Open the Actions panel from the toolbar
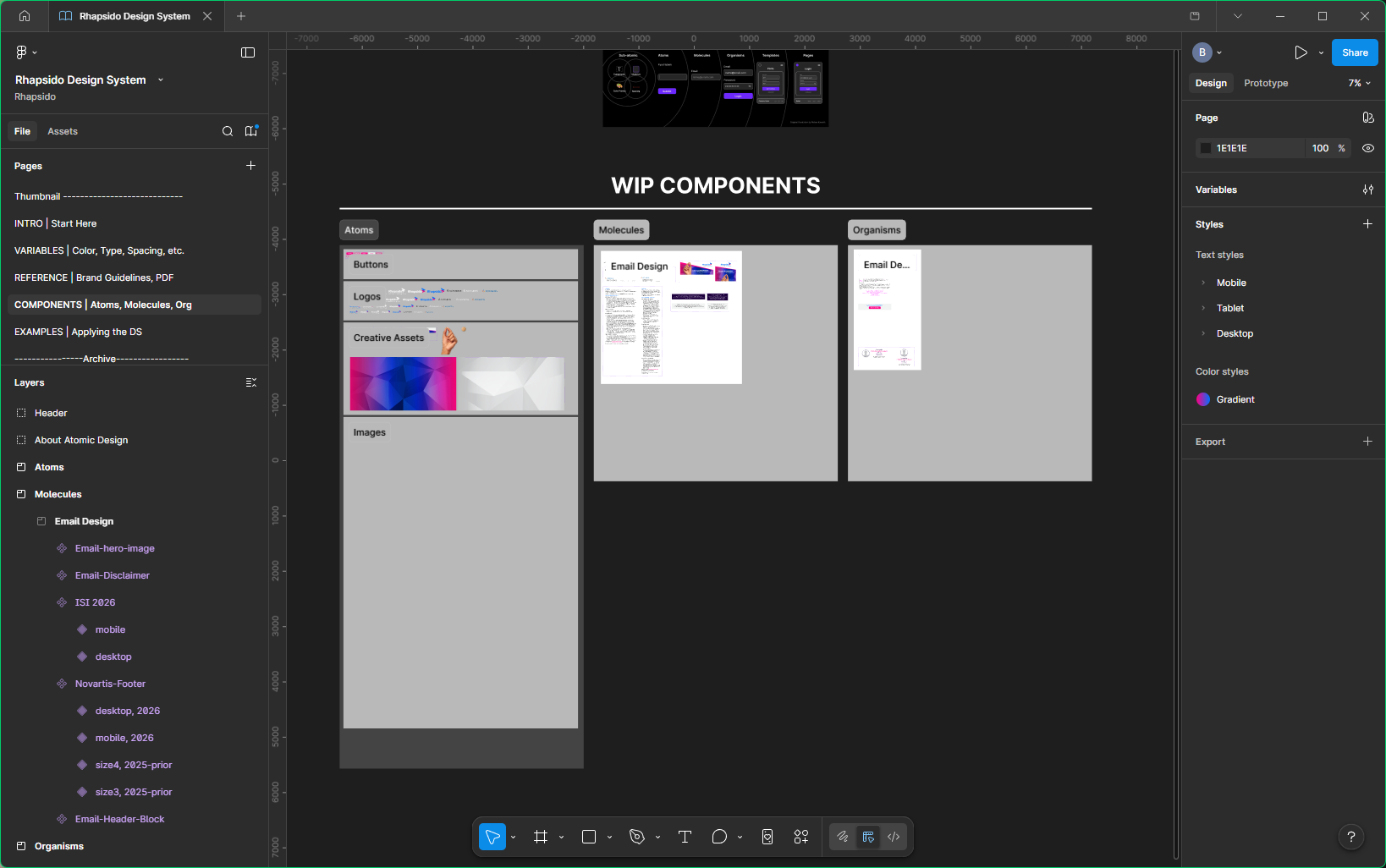 [x=800, y=836]
